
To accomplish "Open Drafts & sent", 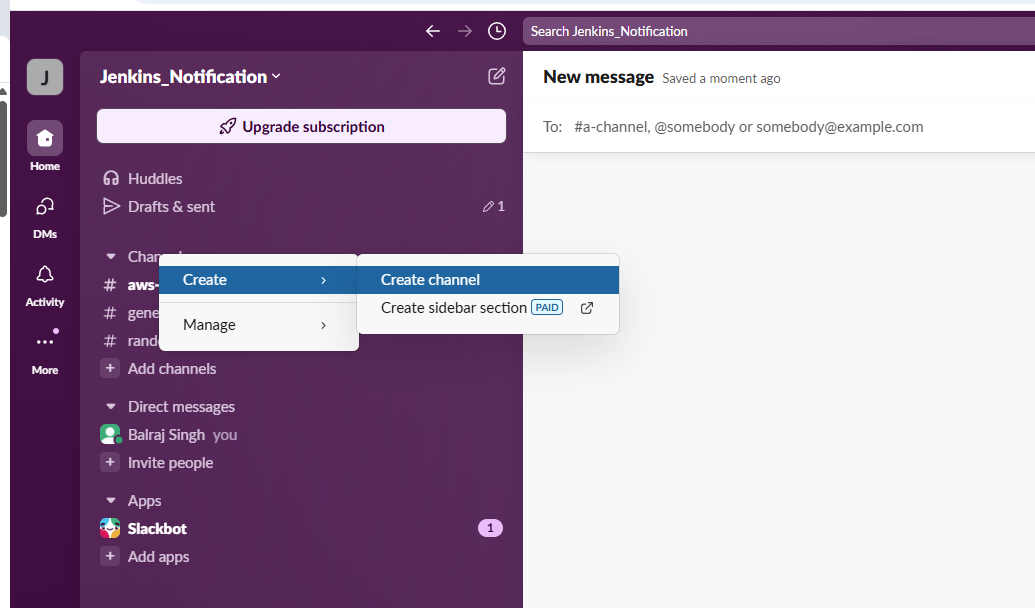I will (171, 207).
